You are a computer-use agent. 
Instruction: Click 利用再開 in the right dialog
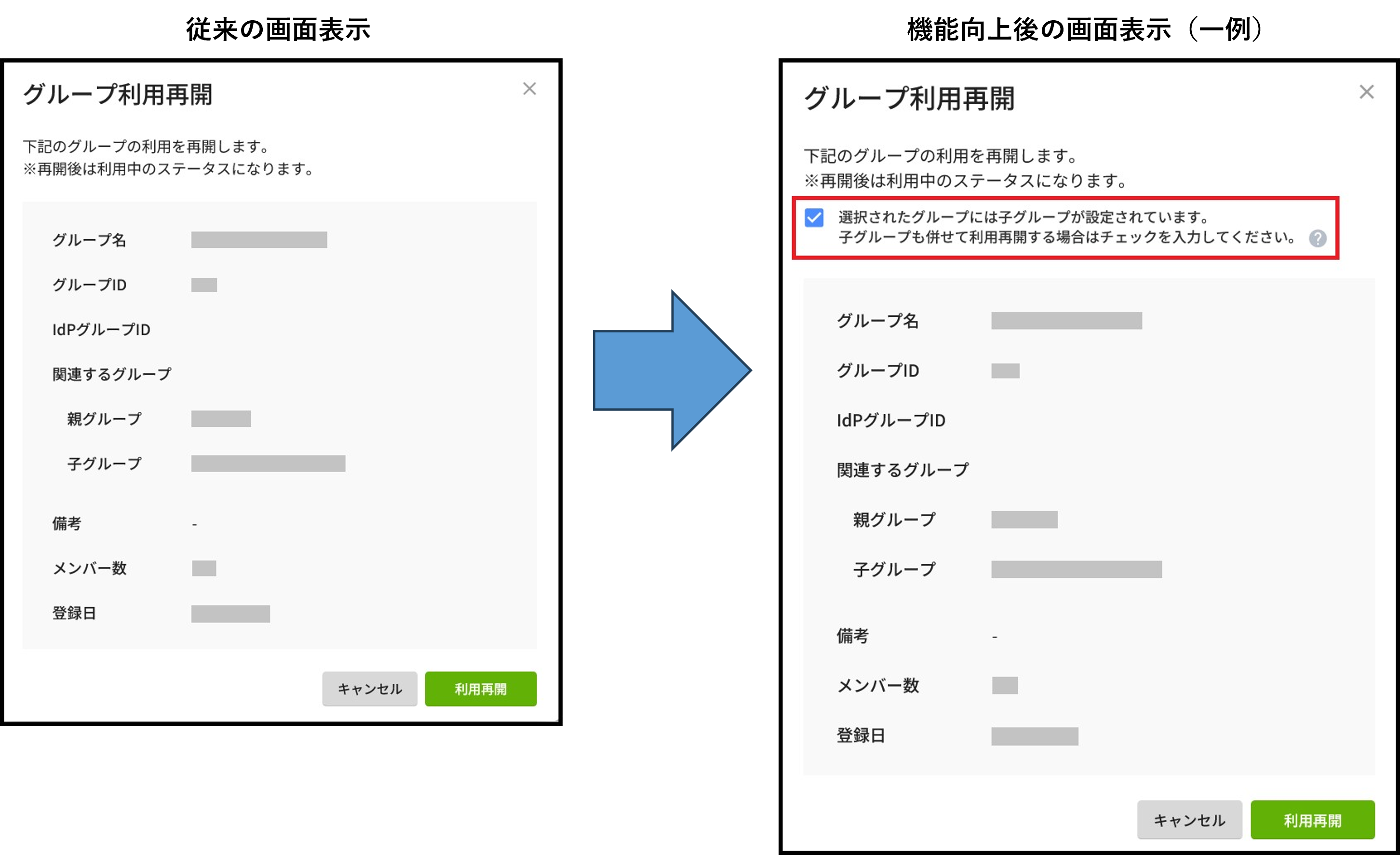coord(1312,820)
